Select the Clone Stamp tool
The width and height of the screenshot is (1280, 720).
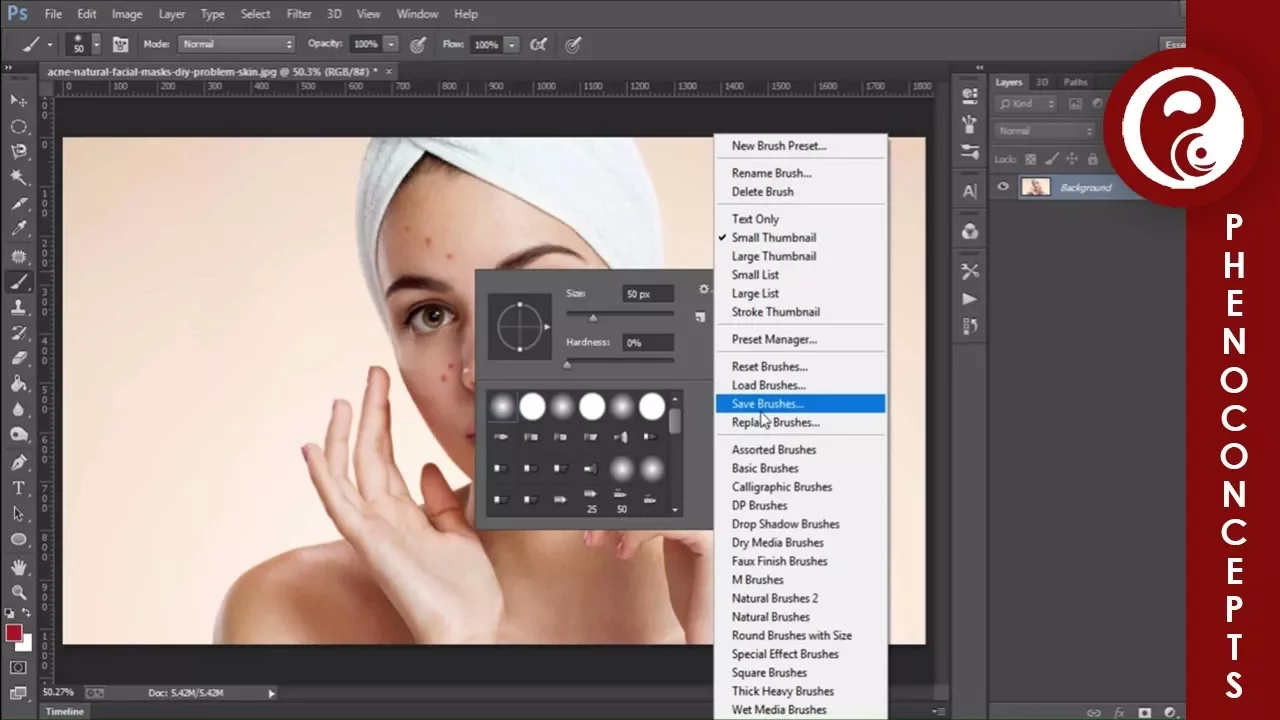(x=18, y=307)
